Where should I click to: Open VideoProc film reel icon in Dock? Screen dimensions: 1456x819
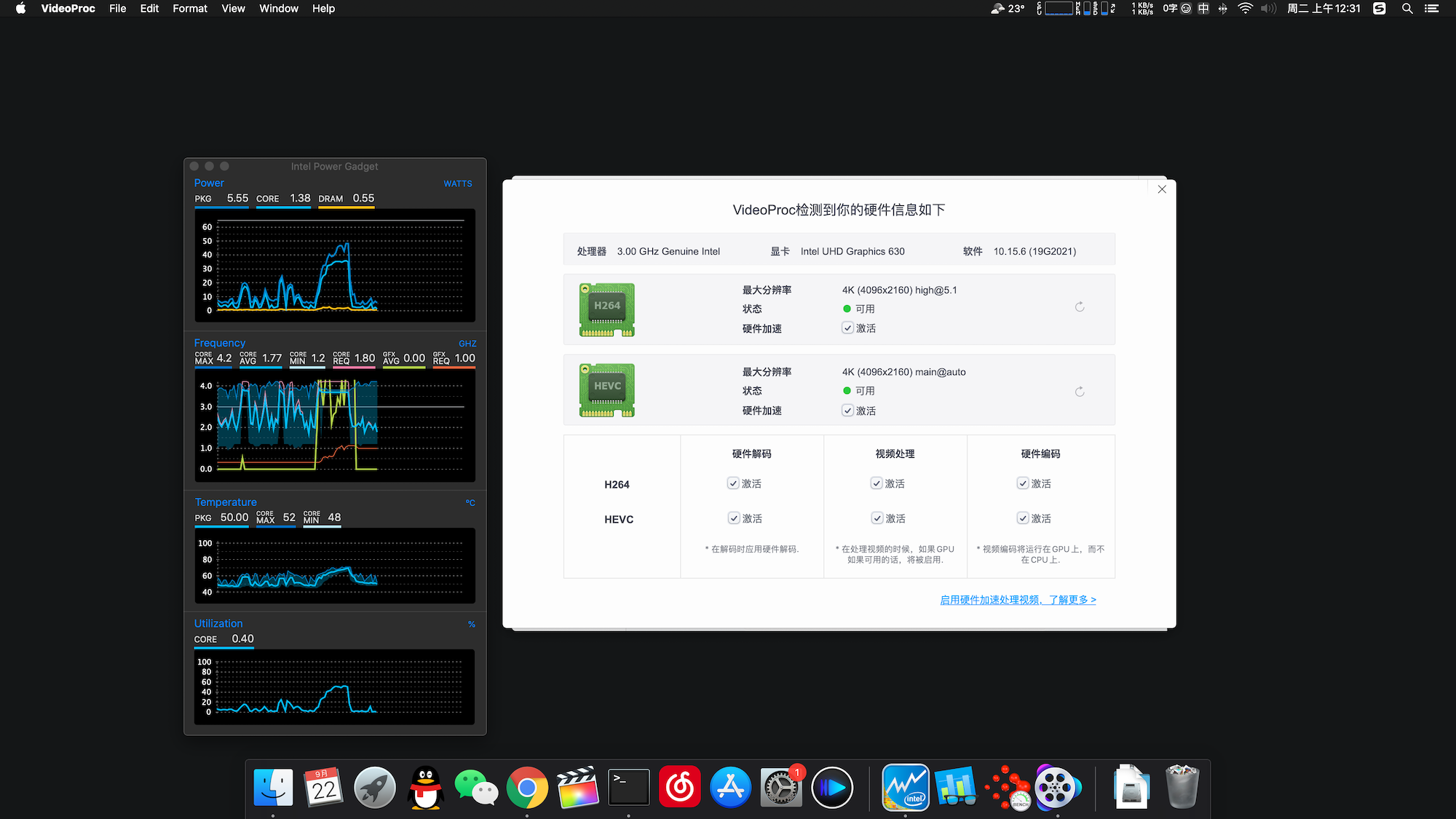pos(1057,788)
